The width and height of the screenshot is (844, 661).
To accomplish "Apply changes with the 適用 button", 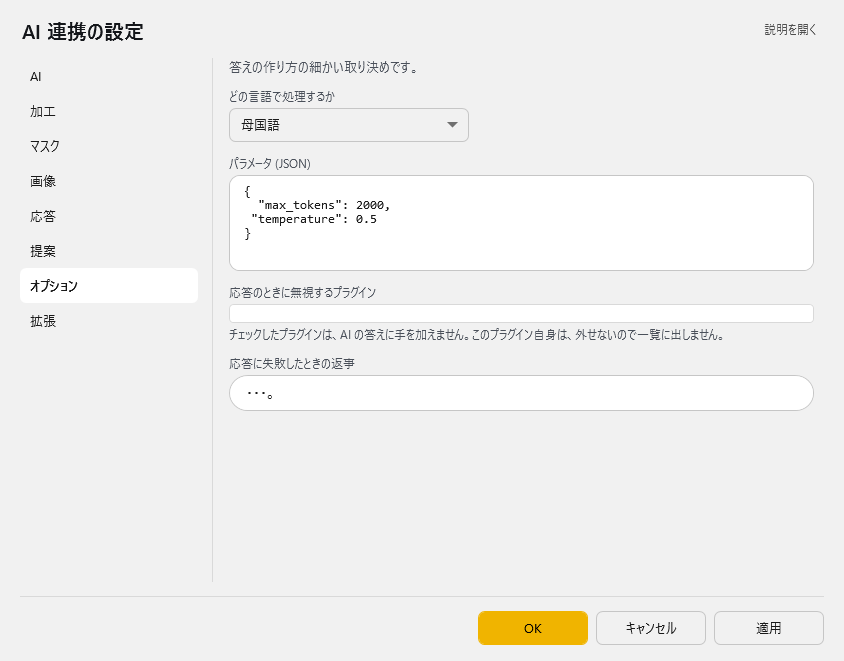I will 769,628.
